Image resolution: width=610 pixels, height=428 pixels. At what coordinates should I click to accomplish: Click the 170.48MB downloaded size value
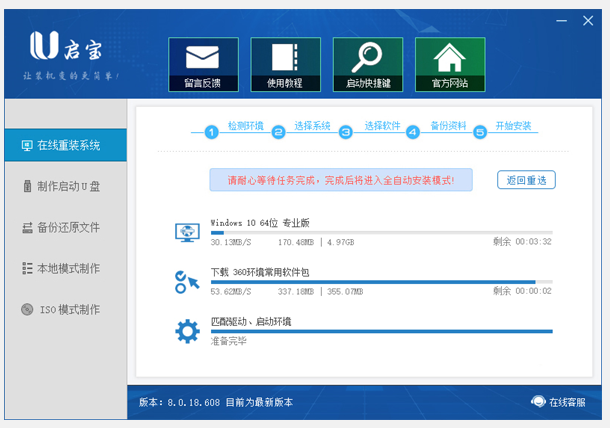296,242
